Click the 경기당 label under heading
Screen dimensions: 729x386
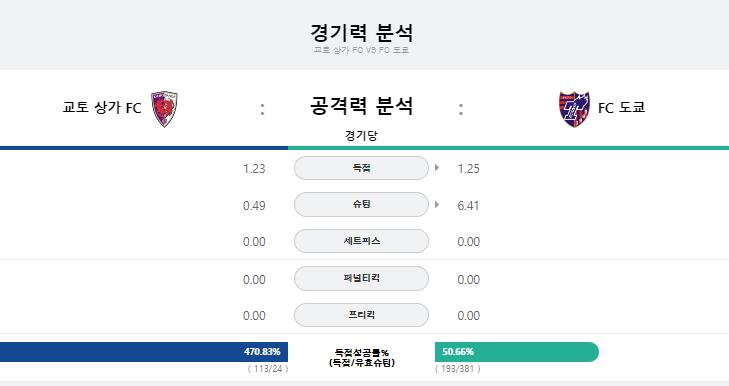click(361, 136)
